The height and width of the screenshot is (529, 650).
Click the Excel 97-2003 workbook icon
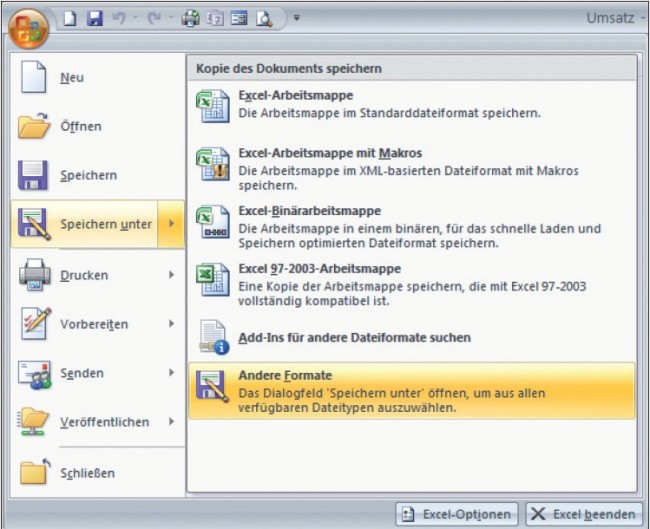tap(213, 279)
